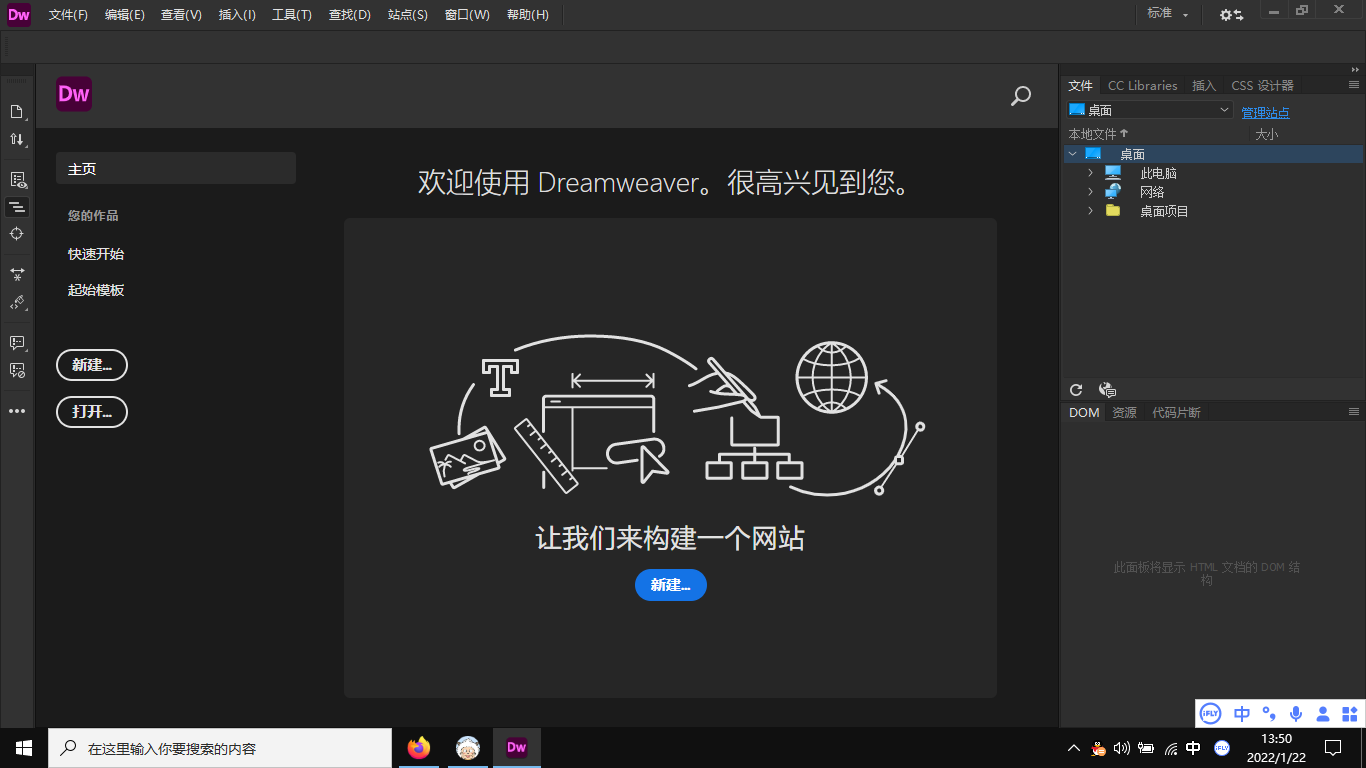1366x768 pixels.
Task: Click the Remove Comment icon
Action: pos(16,370)
